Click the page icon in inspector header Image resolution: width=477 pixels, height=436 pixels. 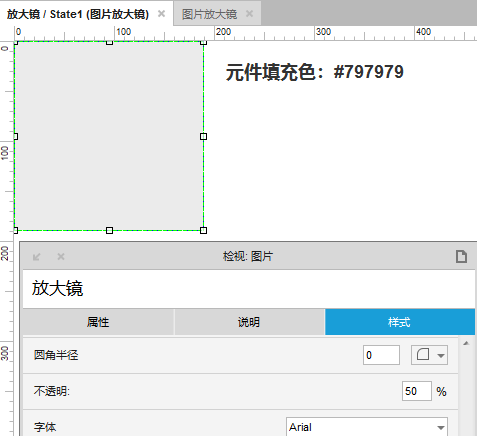461,257
